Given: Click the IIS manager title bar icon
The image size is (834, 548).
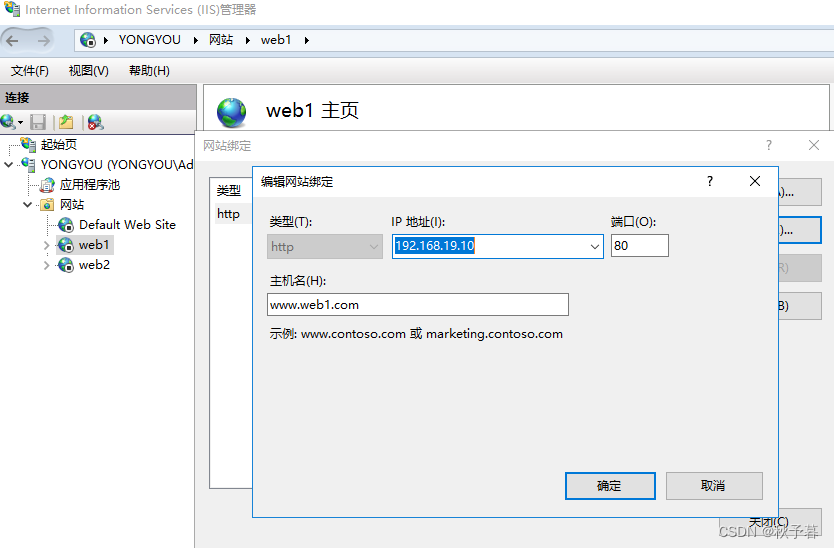Looking at the screenshot, I should pos(12,10).
